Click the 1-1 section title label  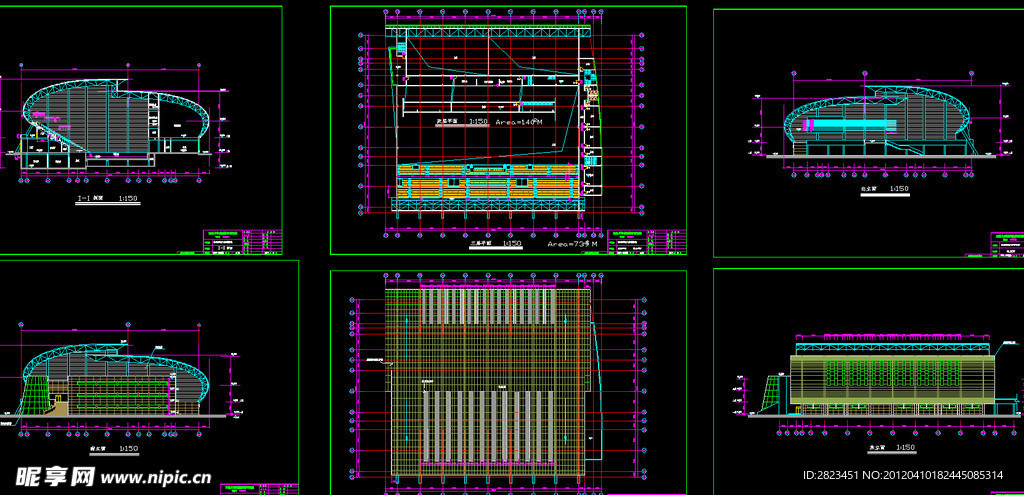click(x=107, y=200)
